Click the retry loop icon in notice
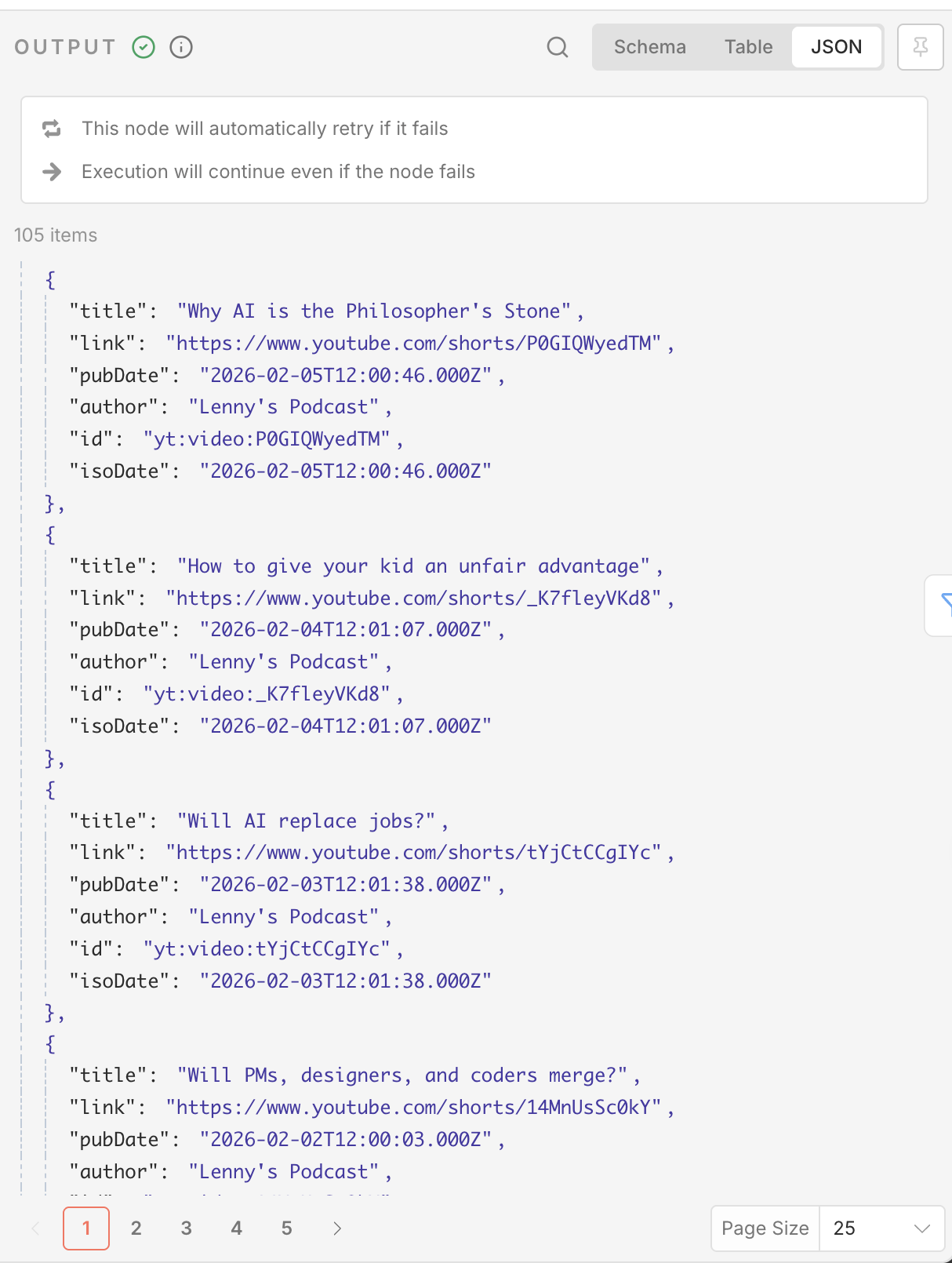This screenshot has width=952, height=1263. click(x=52, y=129)
